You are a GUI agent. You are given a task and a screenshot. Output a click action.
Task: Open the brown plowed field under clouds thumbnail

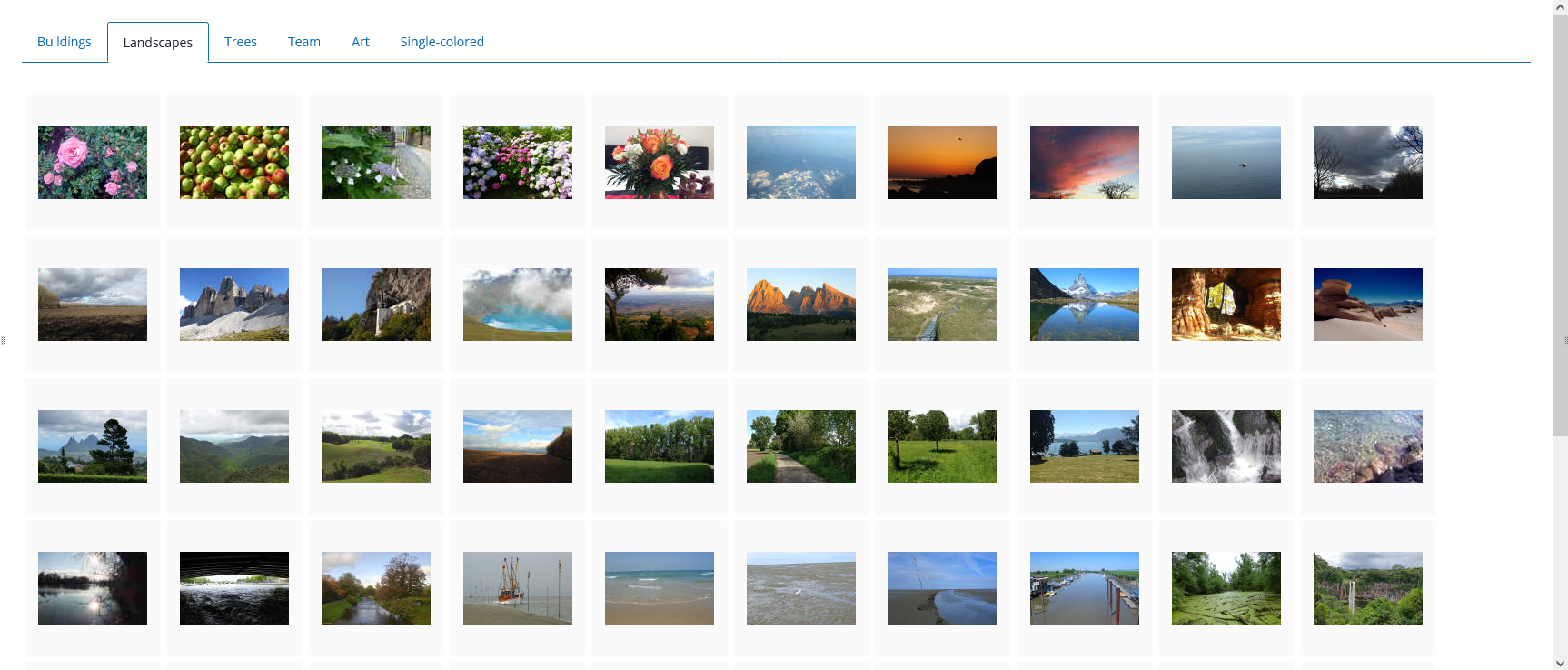click(93, 305)
